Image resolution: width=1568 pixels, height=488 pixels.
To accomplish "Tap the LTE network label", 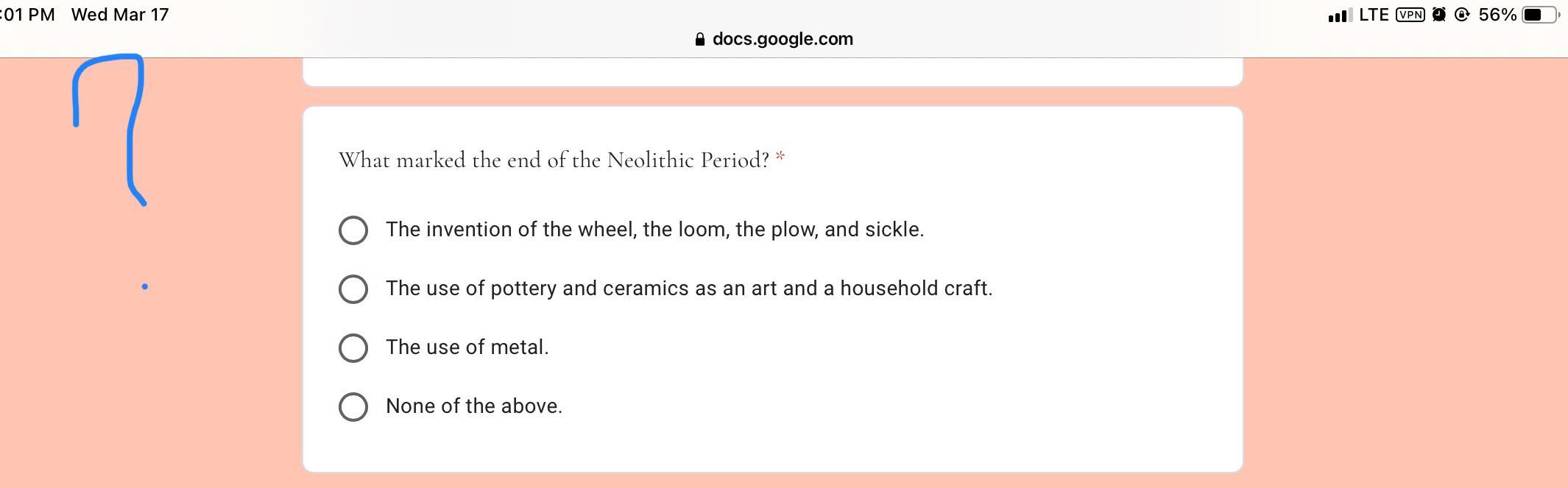I will (1374, 15).
